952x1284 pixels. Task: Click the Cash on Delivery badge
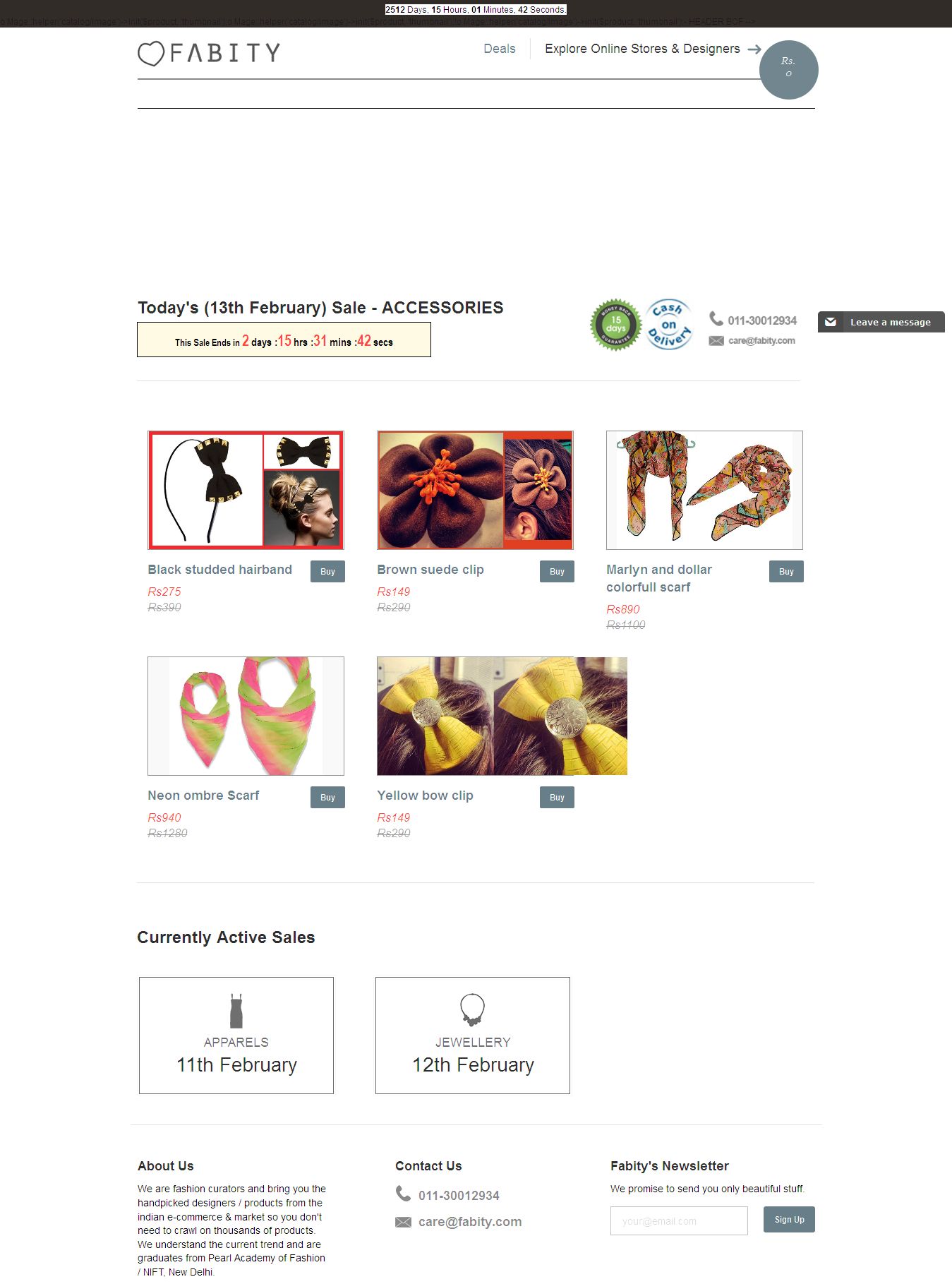point(669,325)
